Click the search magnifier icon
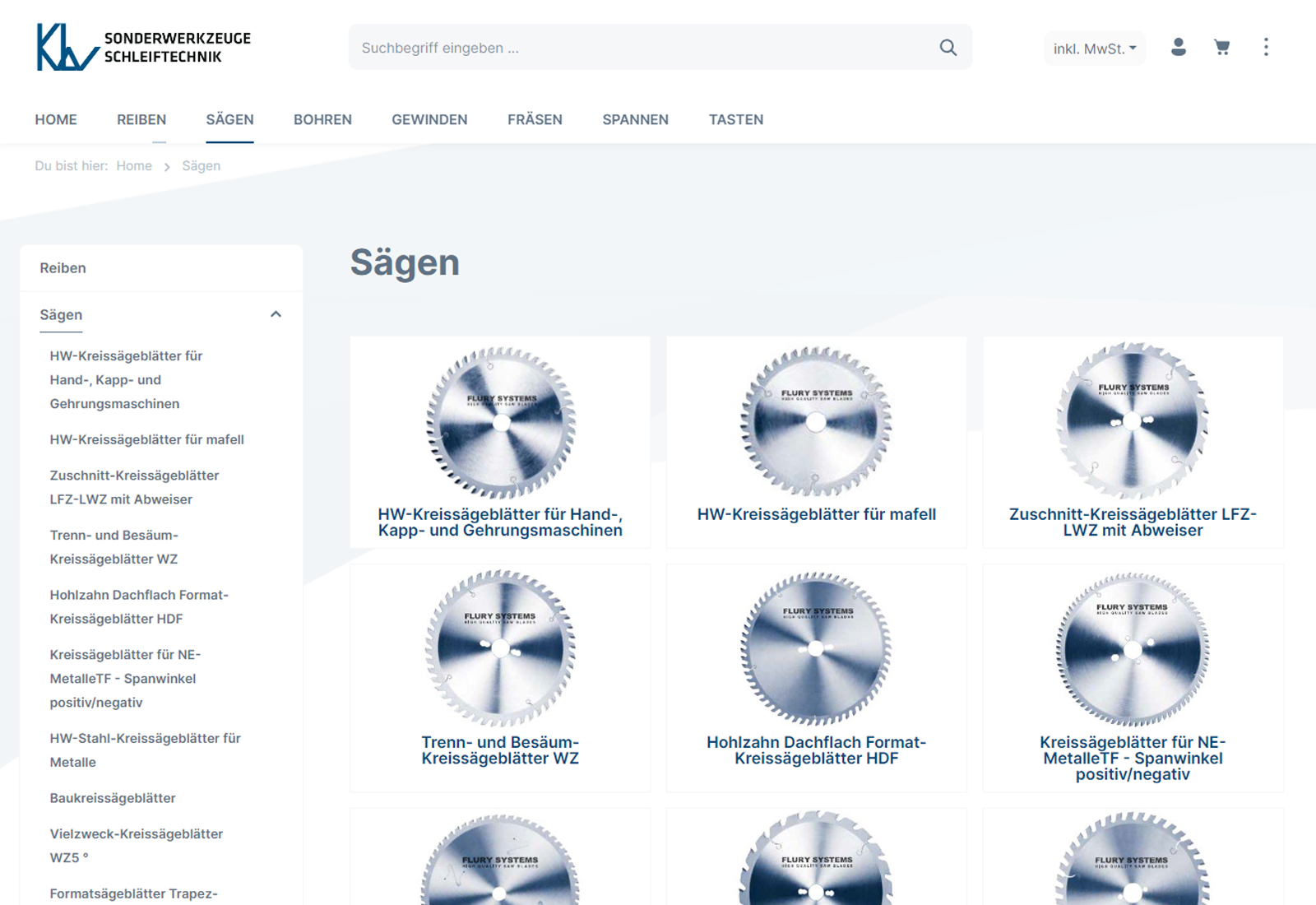This screenshot has width=1316, height=905. click(x=948, y=48)
